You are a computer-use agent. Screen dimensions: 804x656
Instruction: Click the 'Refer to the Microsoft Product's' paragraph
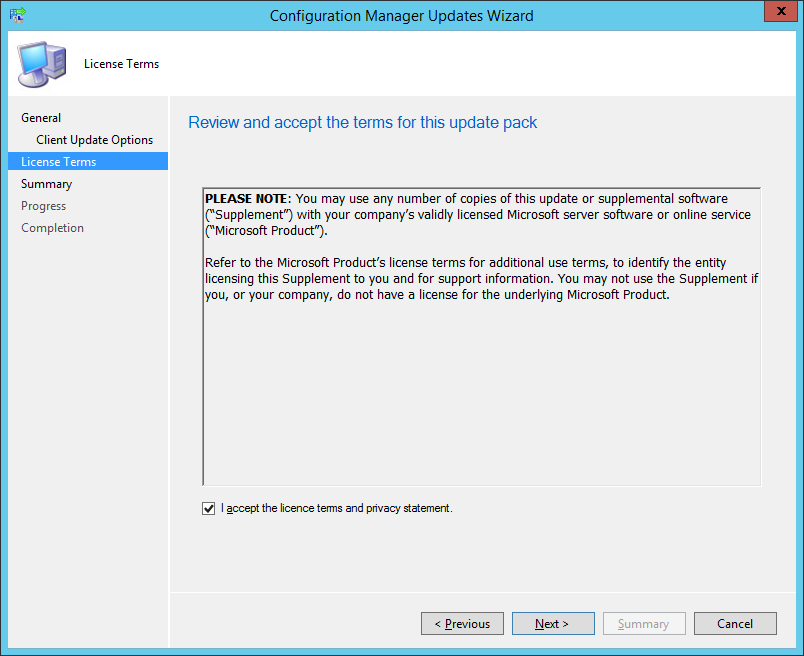(x=481, y=279)
